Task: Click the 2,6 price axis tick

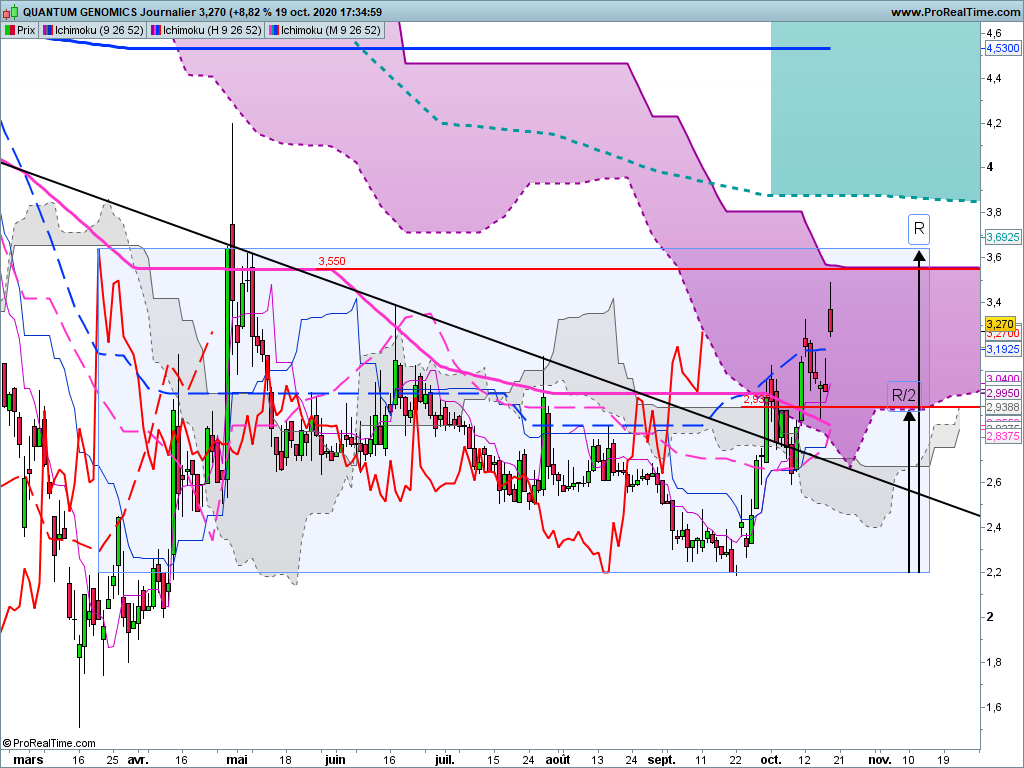Action: (x=994, y=483)
